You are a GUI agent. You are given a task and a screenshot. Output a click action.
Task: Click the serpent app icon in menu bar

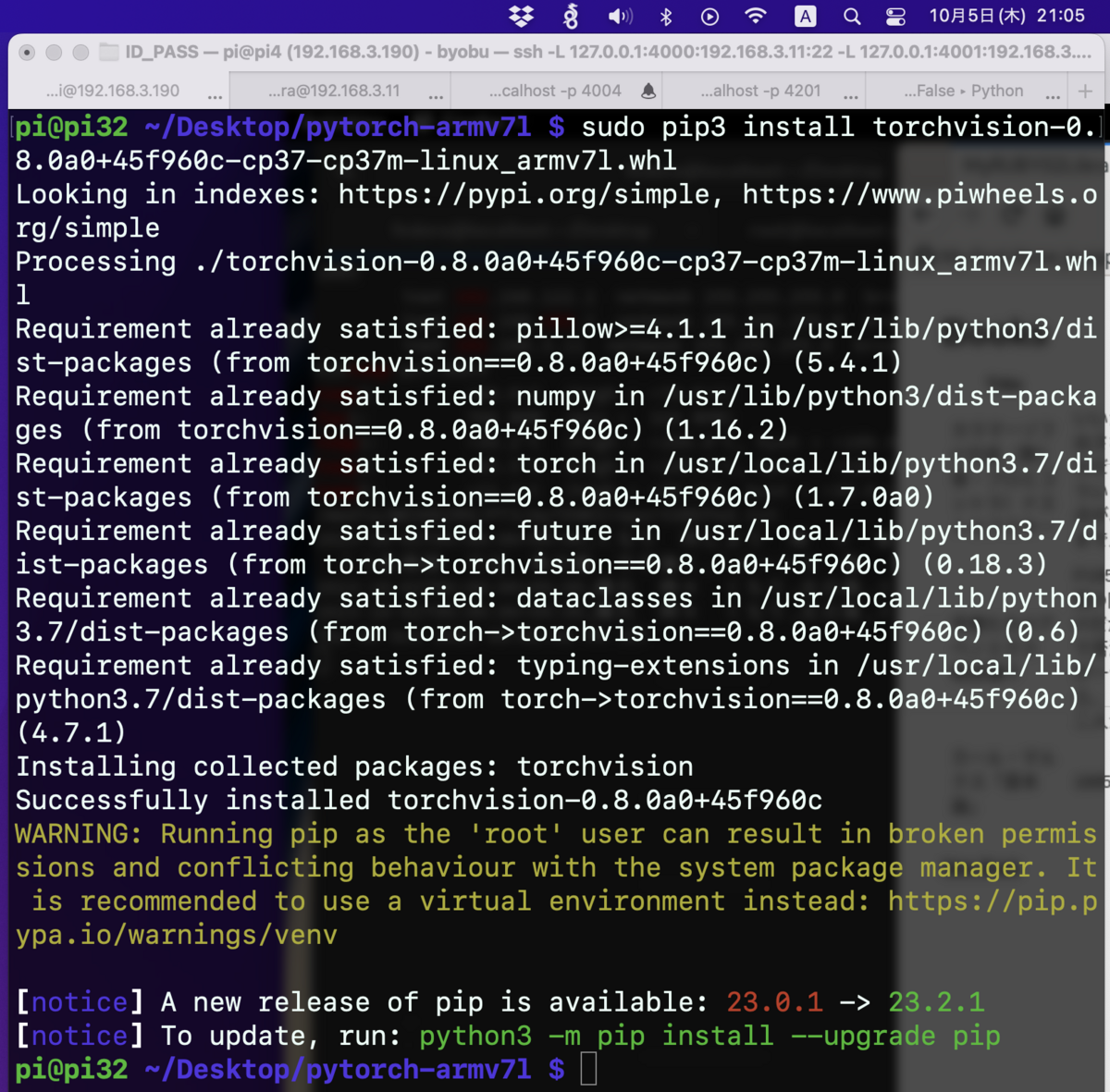click(572, 16)
